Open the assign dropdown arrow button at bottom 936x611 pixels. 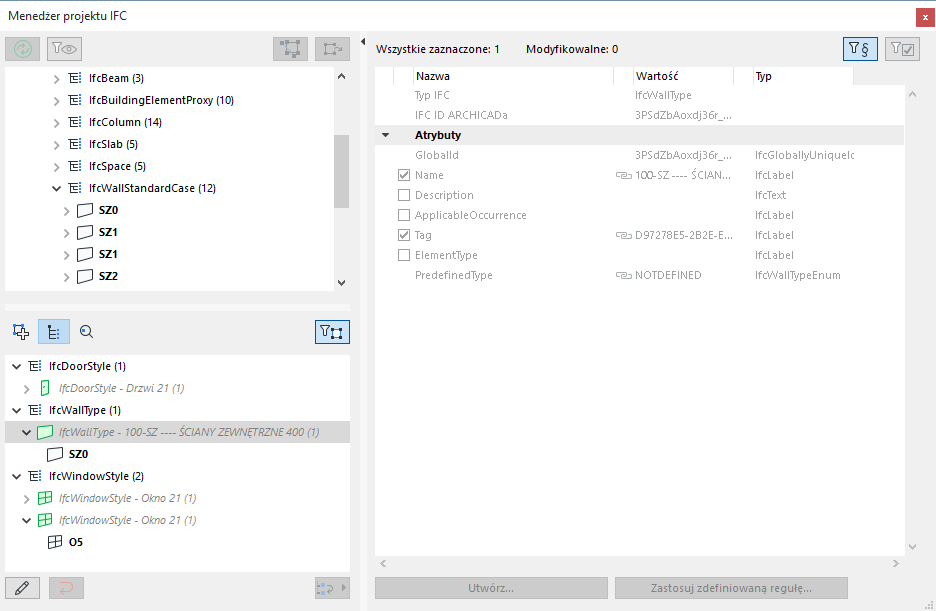332,588
